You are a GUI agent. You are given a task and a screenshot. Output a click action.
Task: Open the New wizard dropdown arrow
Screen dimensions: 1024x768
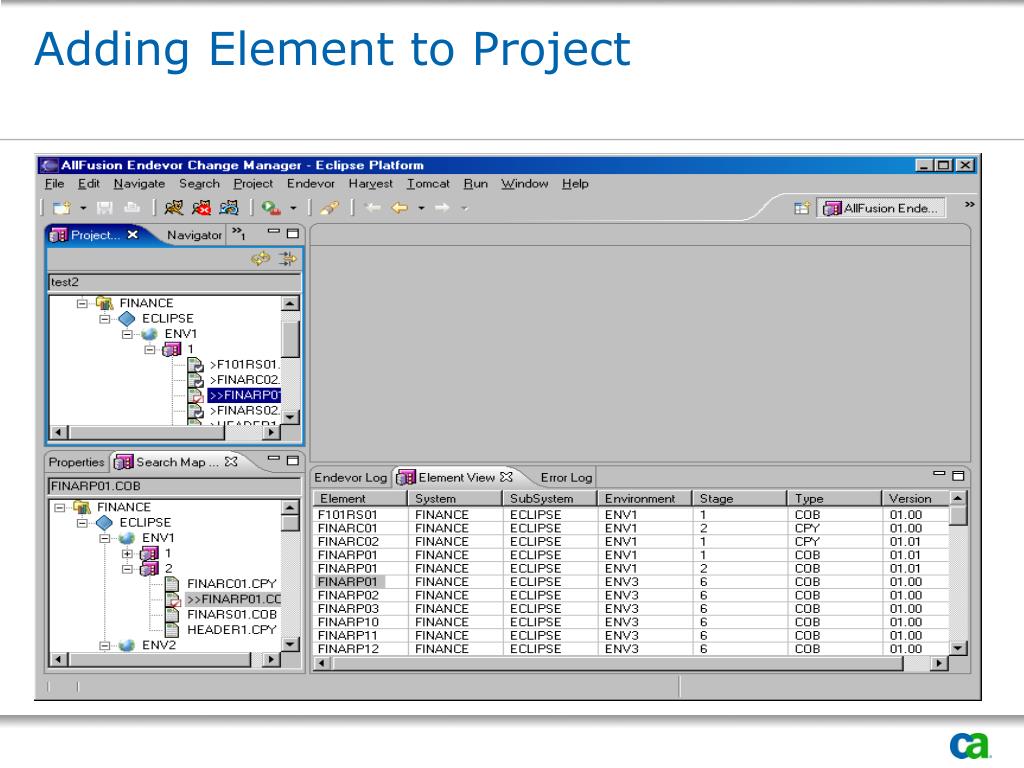[83, 208]
